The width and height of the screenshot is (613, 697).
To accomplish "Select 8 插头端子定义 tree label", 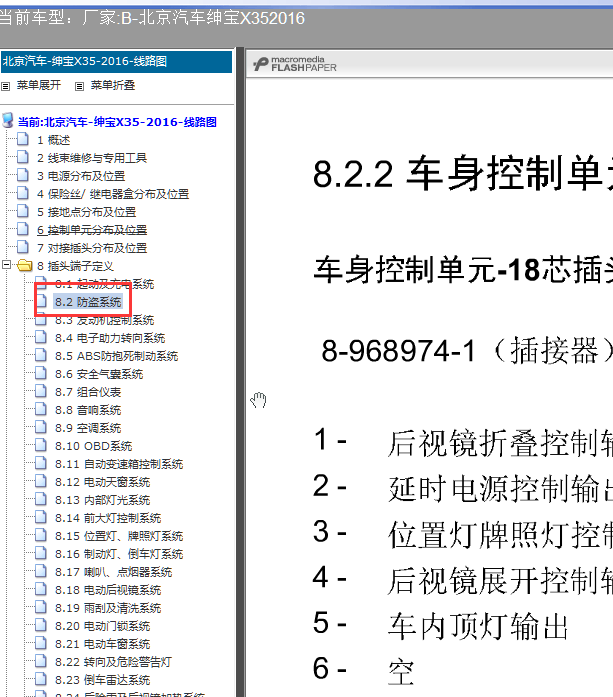I will tap(75, 266).
